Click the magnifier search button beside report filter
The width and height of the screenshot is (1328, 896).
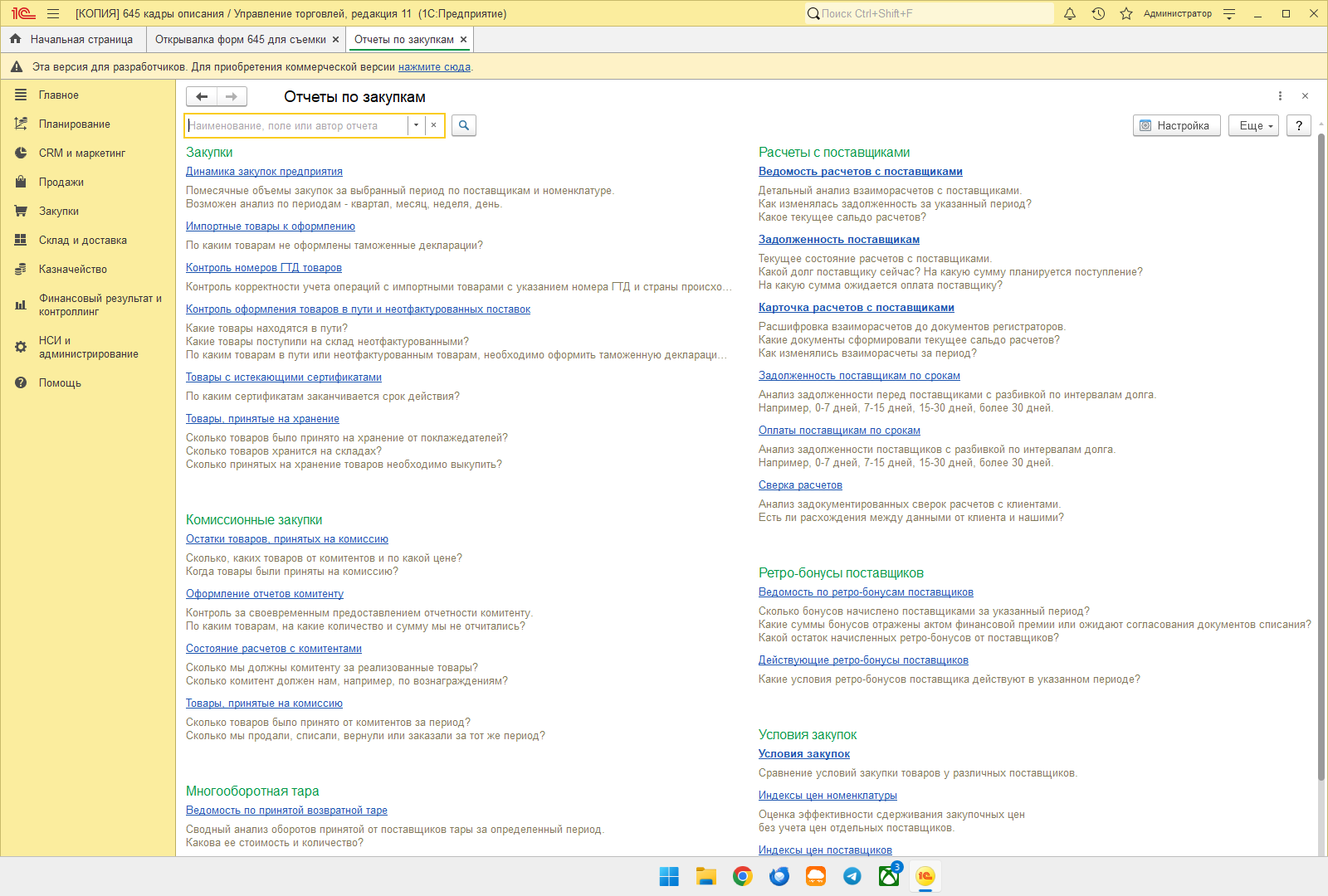pyautogui.click(x=464, y=125)
